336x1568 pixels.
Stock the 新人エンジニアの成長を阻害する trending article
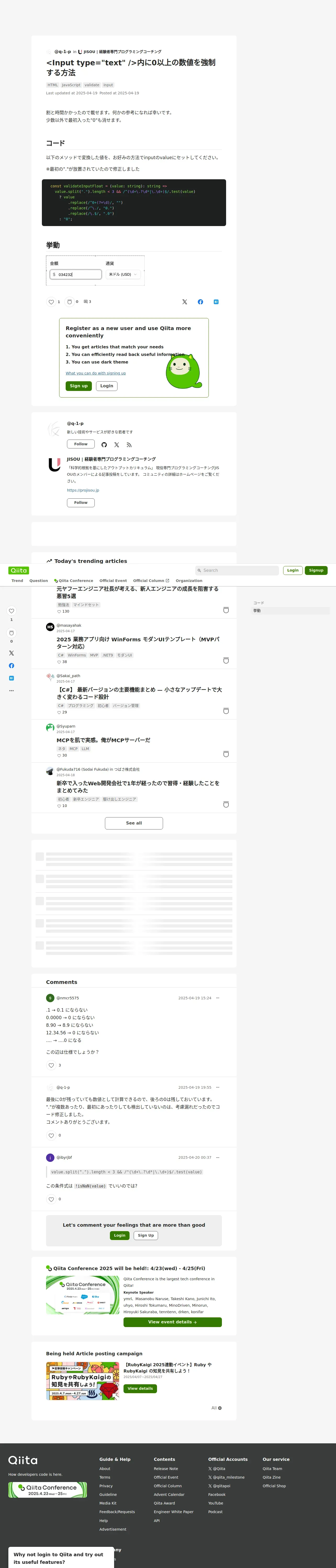point(226,610)
